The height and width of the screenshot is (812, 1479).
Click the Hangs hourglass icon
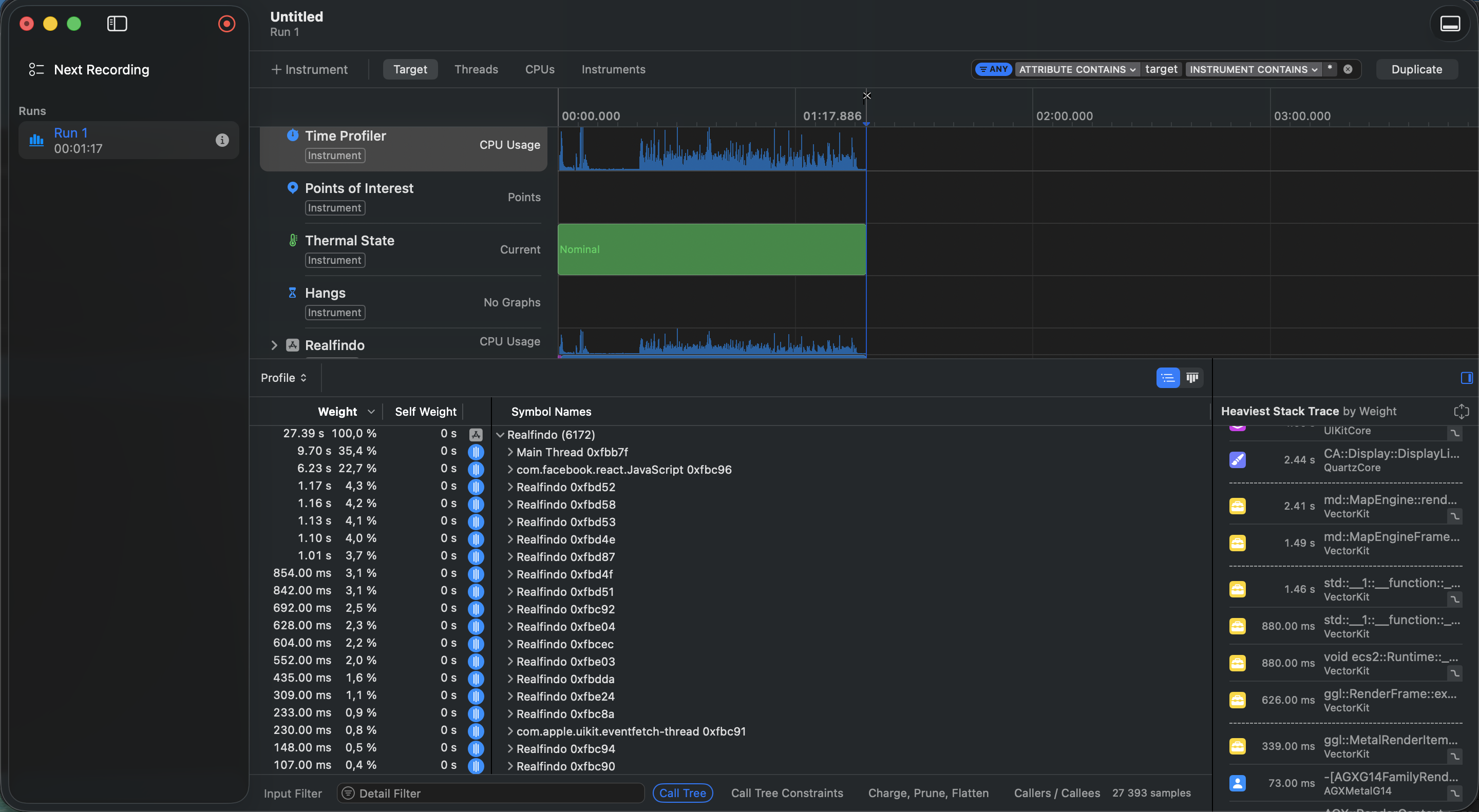[293, 293]
